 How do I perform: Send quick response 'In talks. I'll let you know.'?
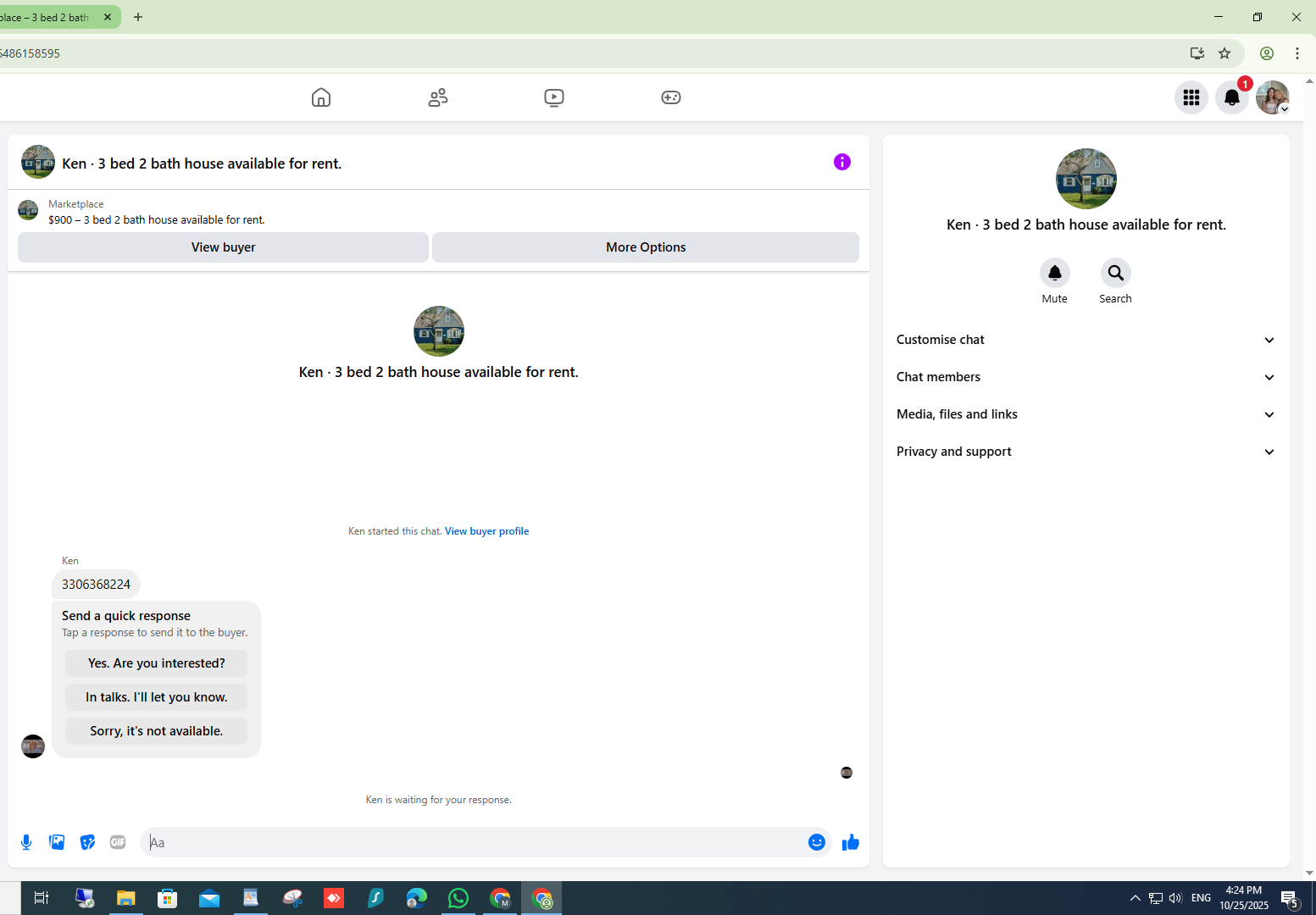point(157,697)
